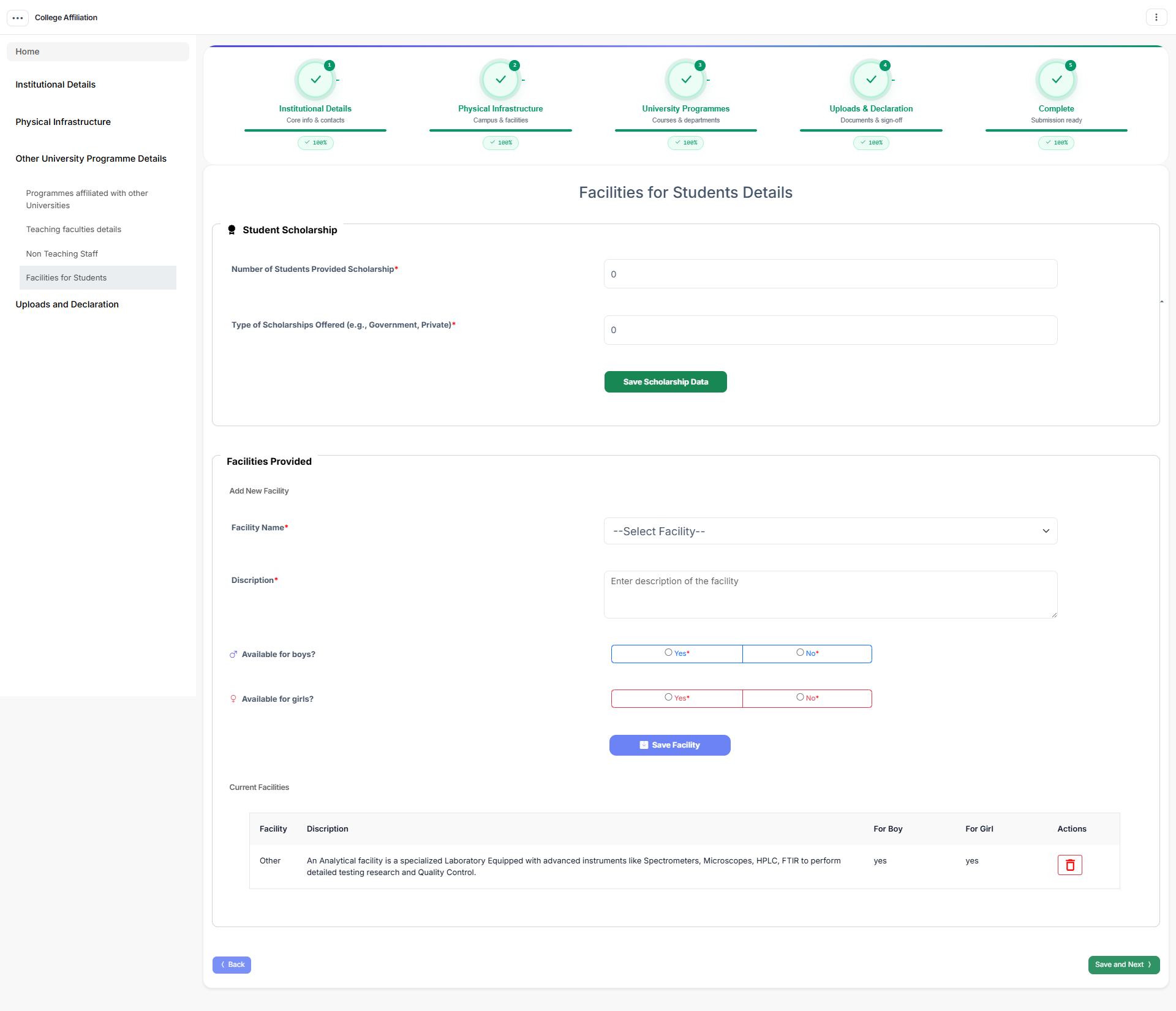Click the Uploads & Declaration step title
Viewport: 1176px width, 1011px height.
point(871,108)
